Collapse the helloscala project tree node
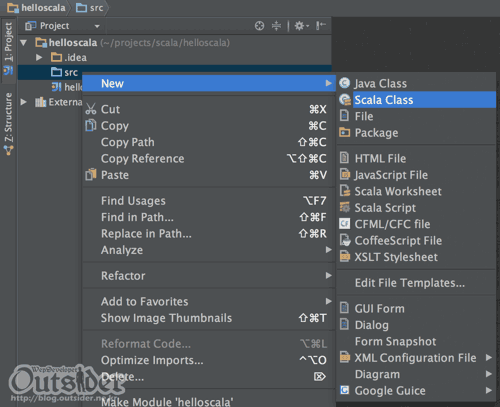The width and height of the screenshot is (500, 407). (x=24, y=43)
